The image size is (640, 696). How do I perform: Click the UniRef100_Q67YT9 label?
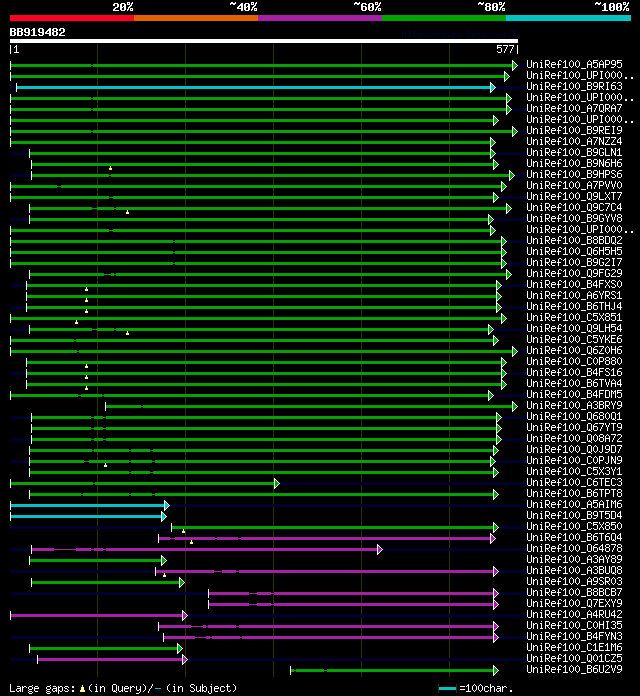point(574,427)
